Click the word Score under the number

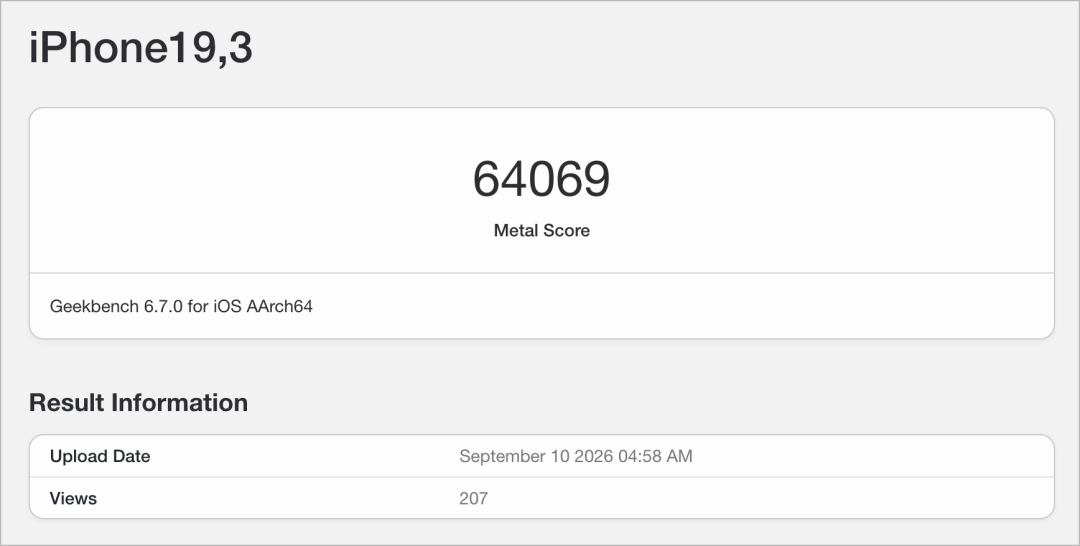(x=565, y=231)
